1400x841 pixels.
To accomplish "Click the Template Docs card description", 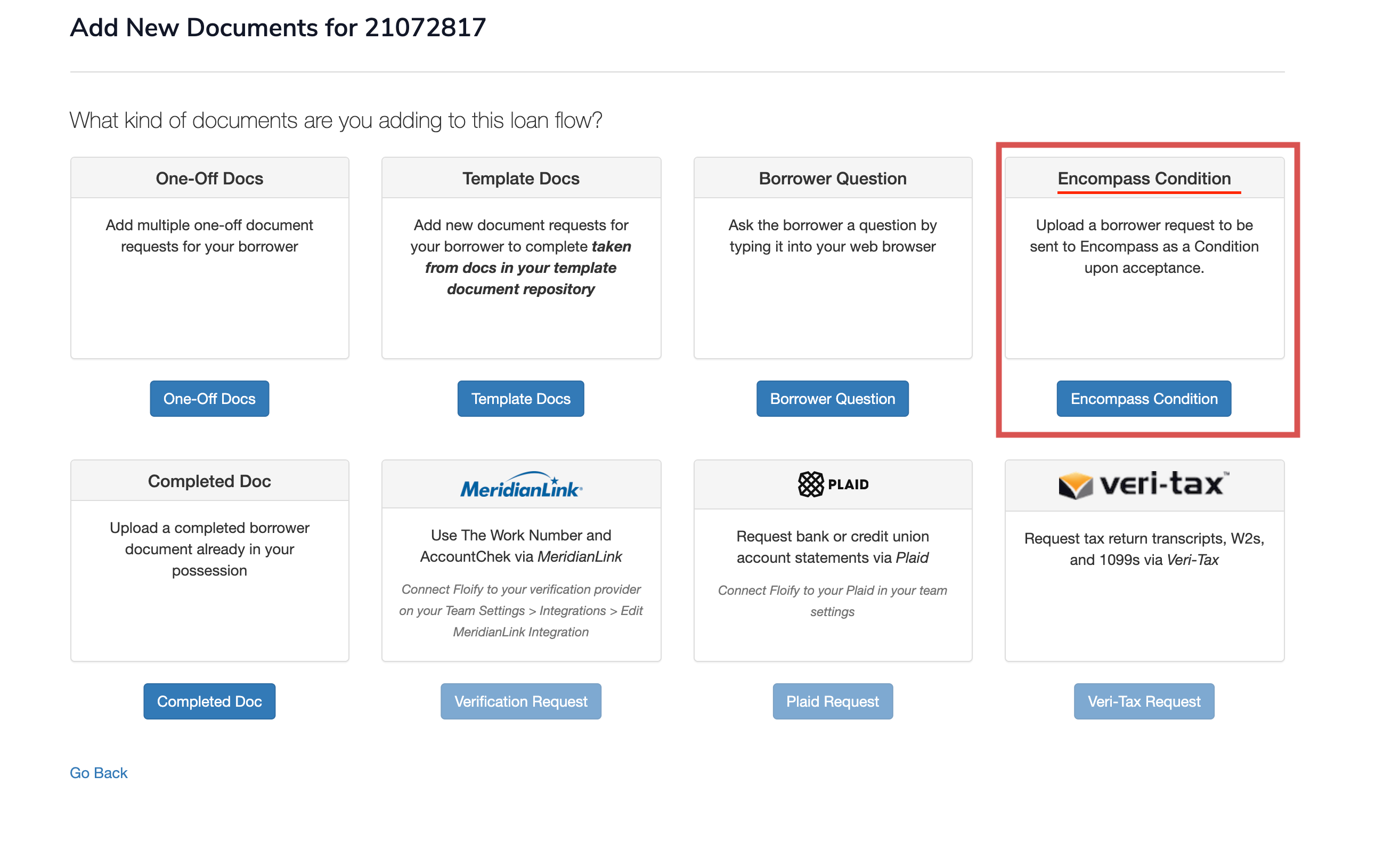I will (x=520, y=257).
